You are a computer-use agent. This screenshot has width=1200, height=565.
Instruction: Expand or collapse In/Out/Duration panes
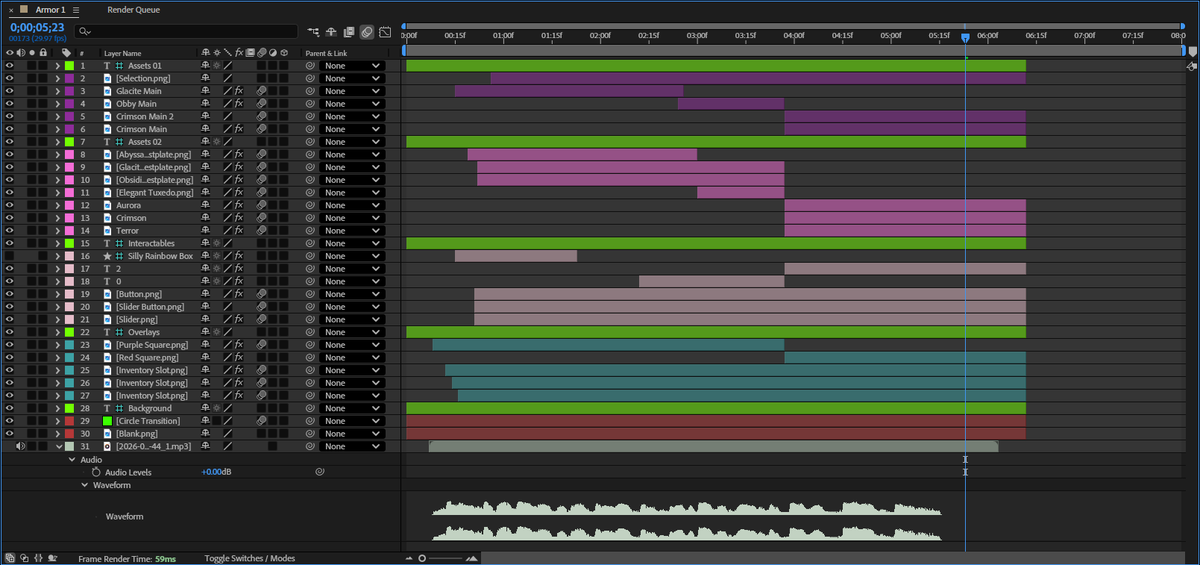tap(38, 558)
